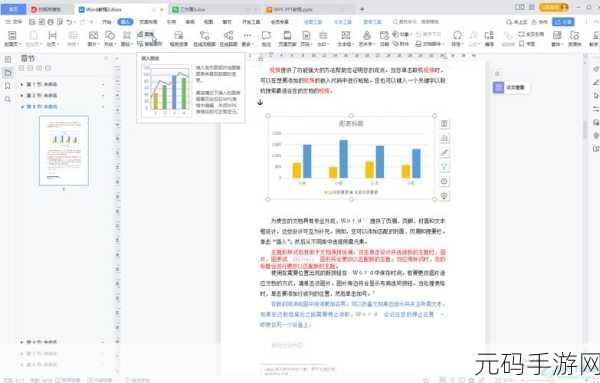Click the flowchart icon in ribbon
This screenshot has height=383, width=600.
(205, 36)
